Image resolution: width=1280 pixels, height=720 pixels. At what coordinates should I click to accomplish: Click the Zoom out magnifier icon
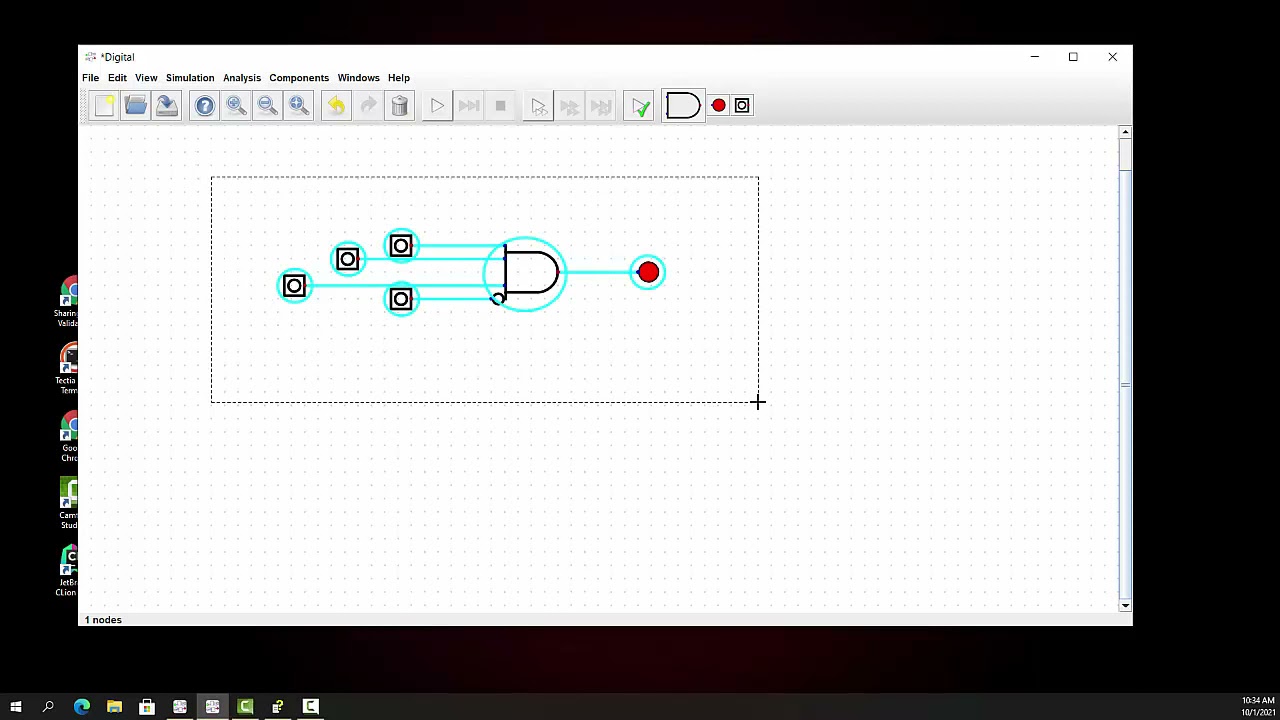267,106
